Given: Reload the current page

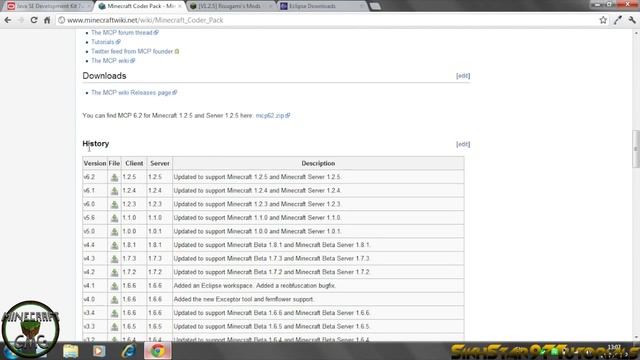Looking at the screenshot, I should click(x=34, y=20).
